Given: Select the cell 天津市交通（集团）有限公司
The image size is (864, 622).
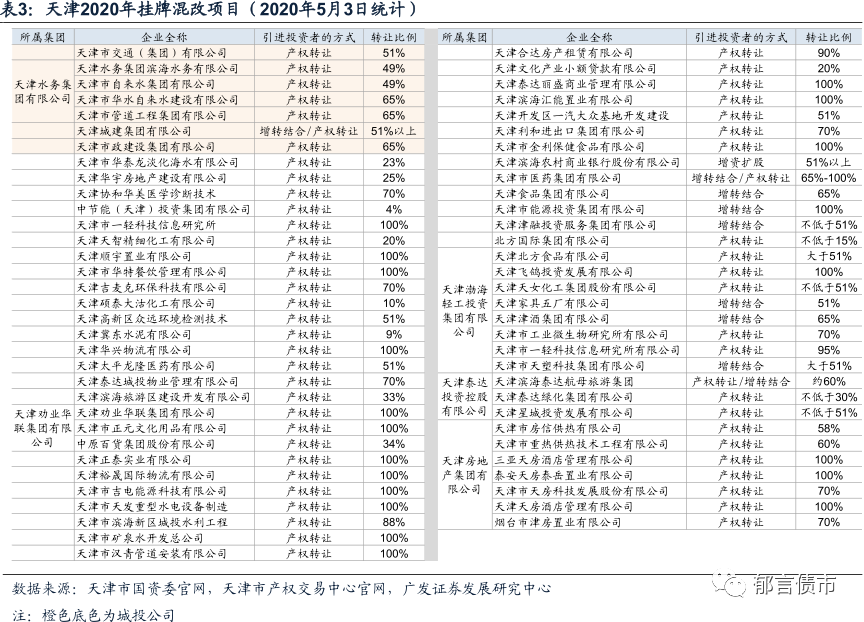Looking at the screenshot, I should click(152, 53).
